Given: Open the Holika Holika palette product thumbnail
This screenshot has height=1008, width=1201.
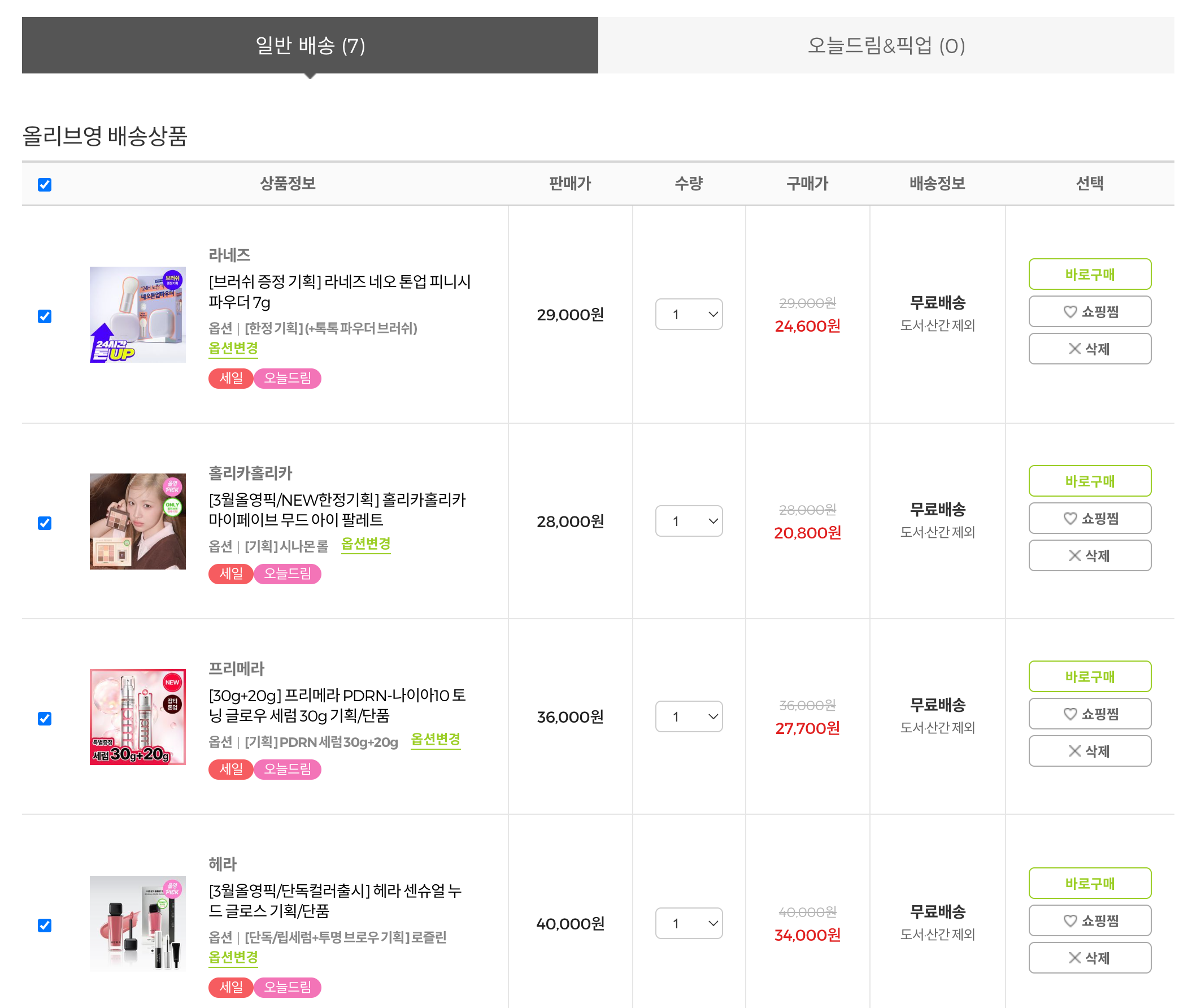Looking at the screenshot, I should pos(137,520).
